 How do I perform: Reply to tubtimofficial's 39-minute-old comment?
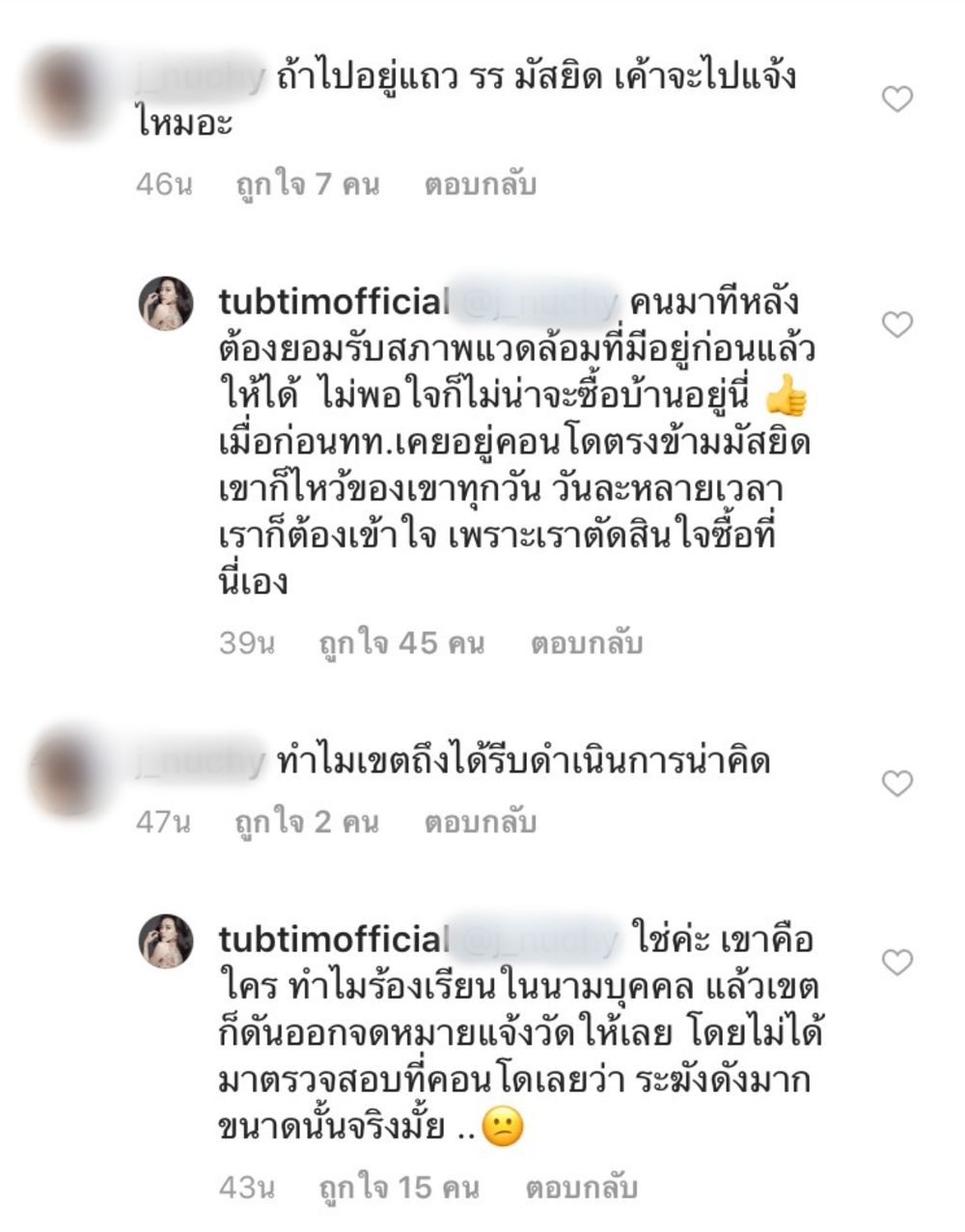(586, 643)
